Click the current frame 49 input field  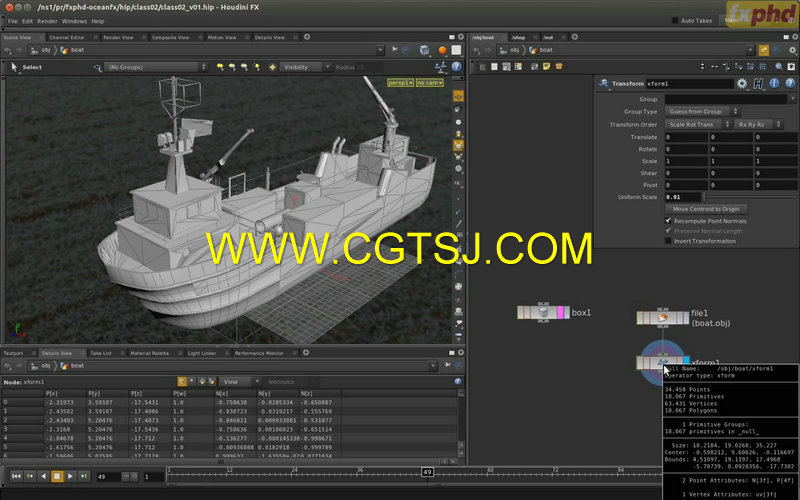point(108,477)
